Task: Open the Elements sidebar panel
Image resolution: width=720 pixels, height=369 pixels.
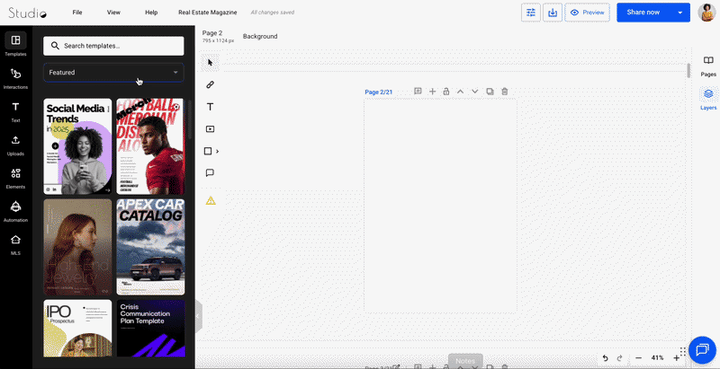Action: click(x=16, y=178)
